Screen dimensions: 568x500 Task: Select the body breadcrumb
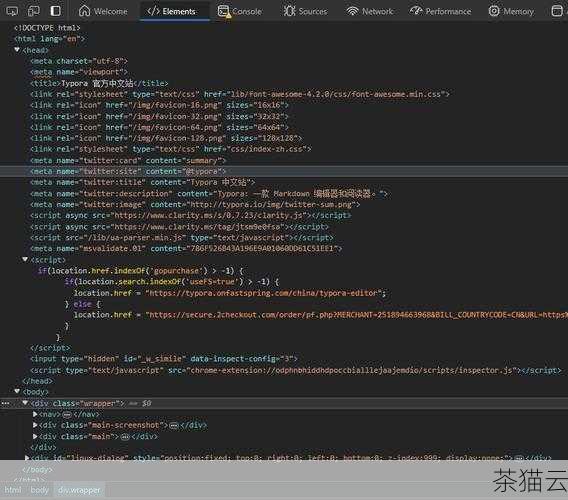click(x=39, y=490)
